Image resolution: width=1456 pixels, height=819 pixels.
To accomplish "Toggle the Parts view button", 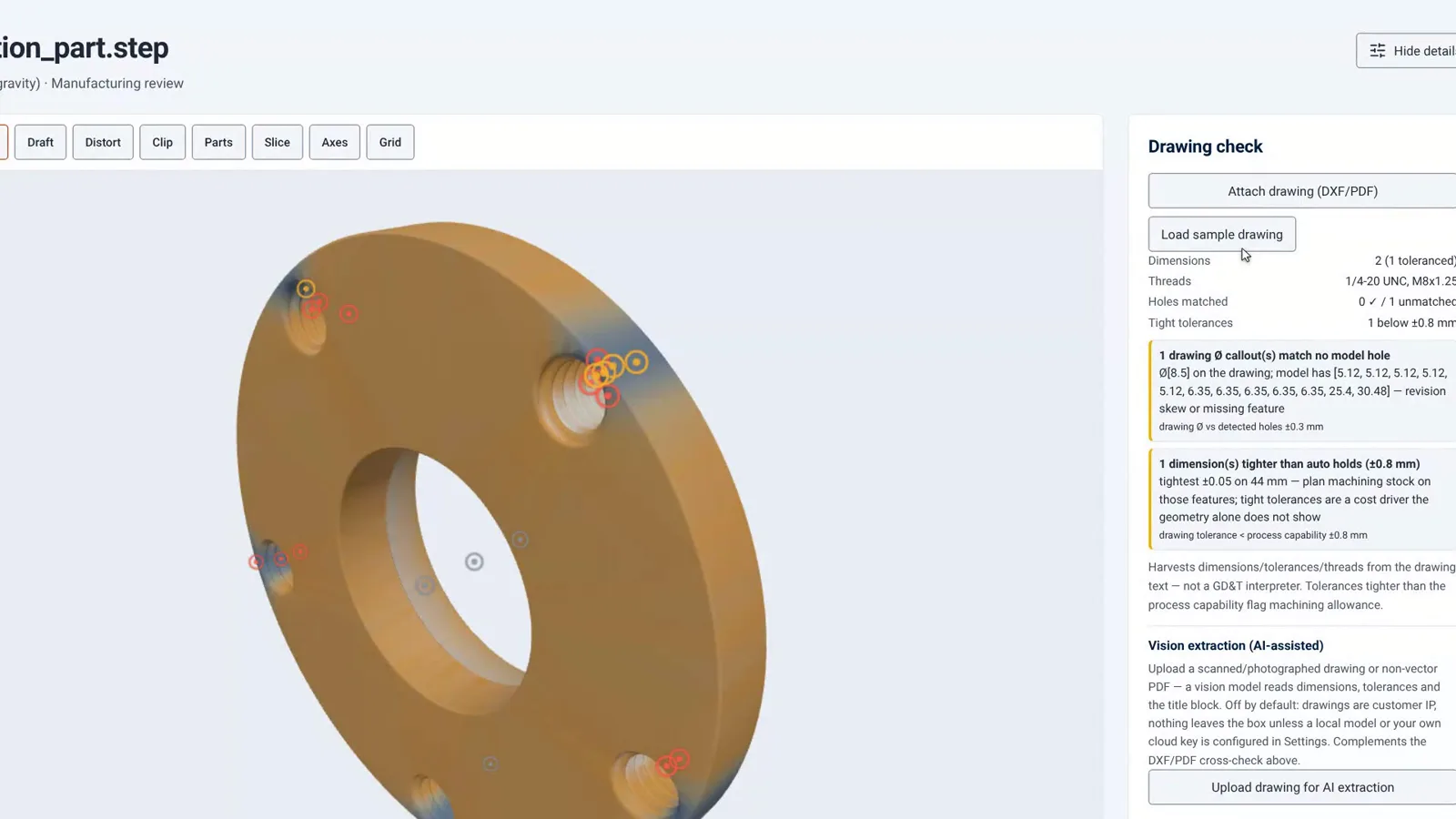I will click(218, 142).
